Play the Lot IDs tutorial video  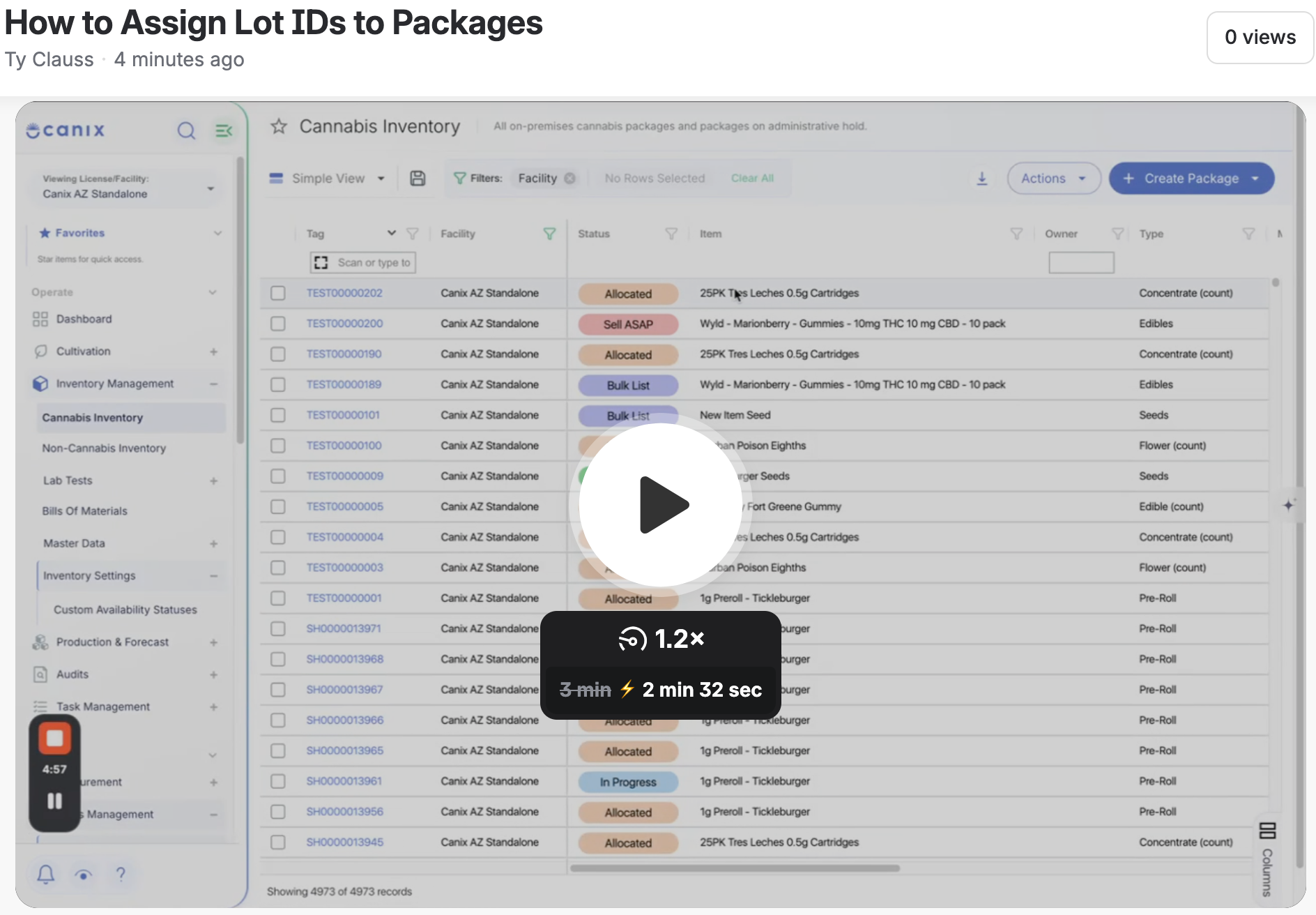(660, 505)
